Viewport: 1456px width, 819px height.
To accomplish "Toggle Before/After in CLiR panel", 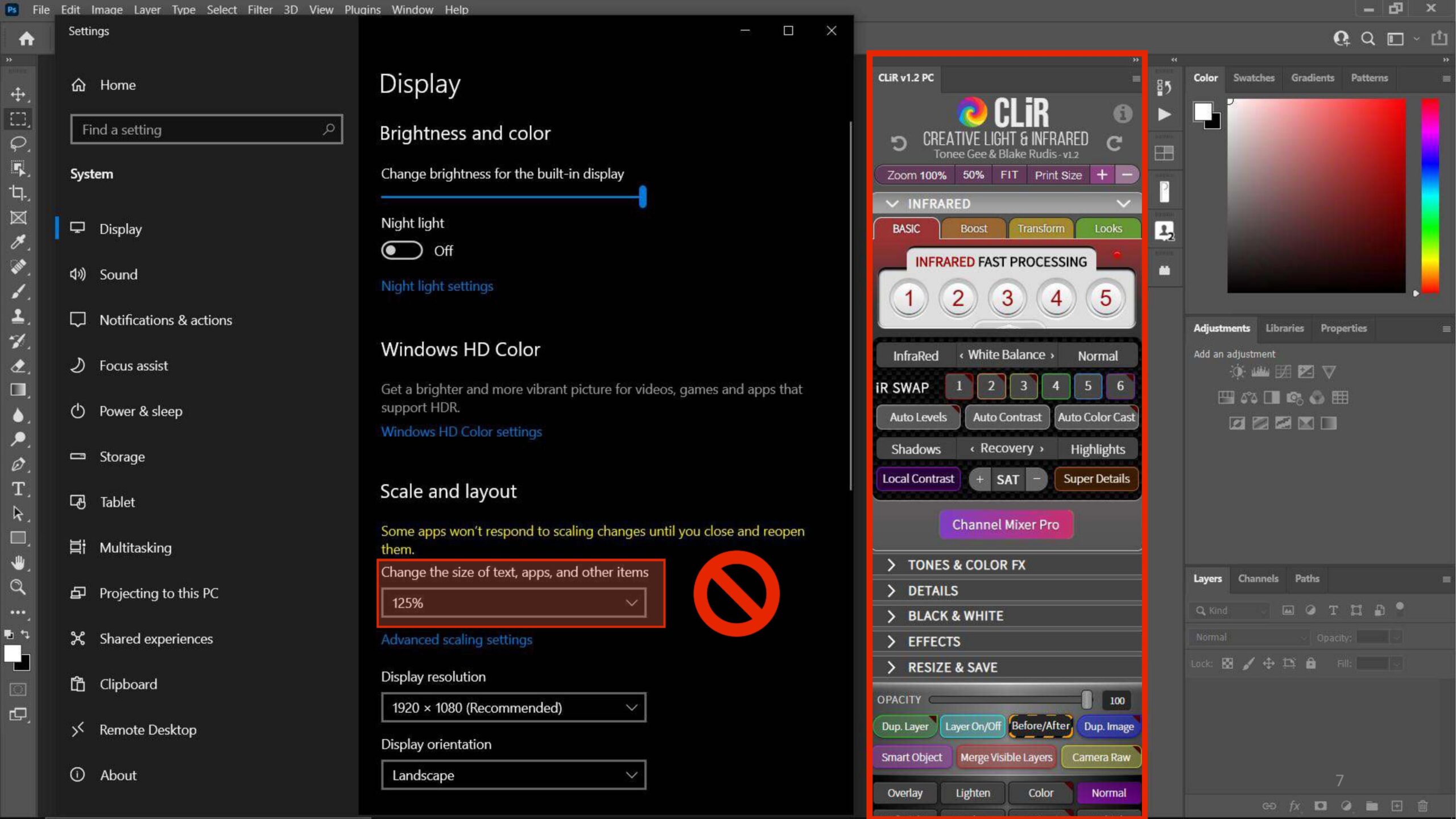I will (x=1041, y=726).
